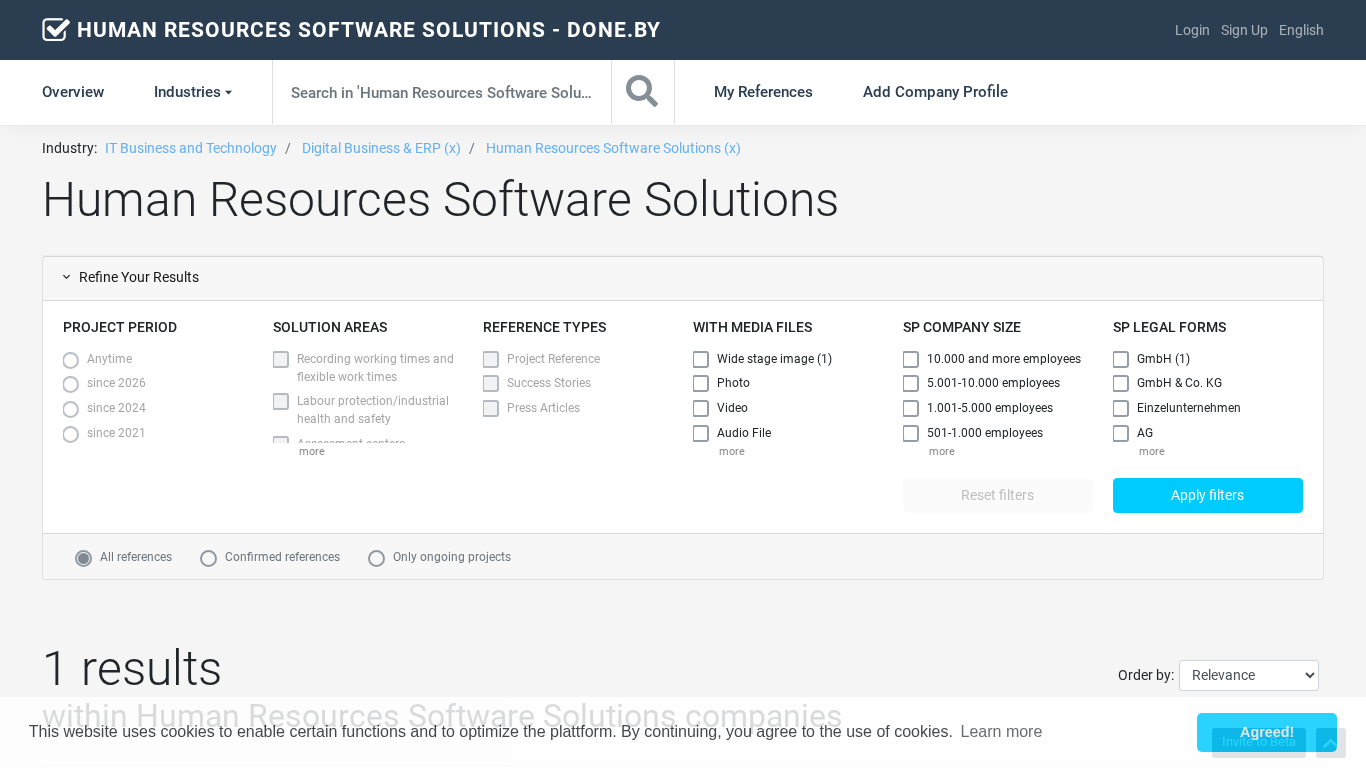Click the magnifying glass search icon
The height and width of the screenshot is (768, 1366).
[x=642, y=92]
